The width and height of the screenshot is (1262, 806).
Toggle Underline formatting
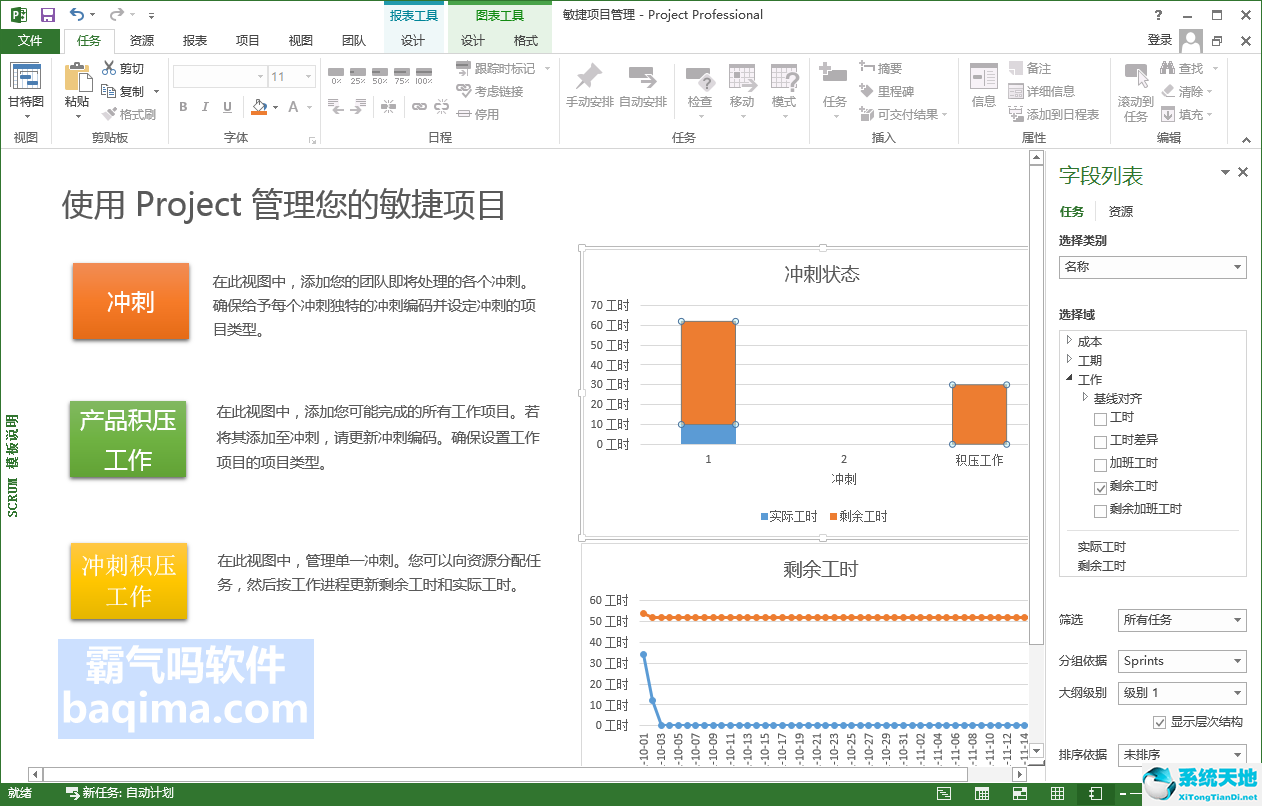click(227, 107)
